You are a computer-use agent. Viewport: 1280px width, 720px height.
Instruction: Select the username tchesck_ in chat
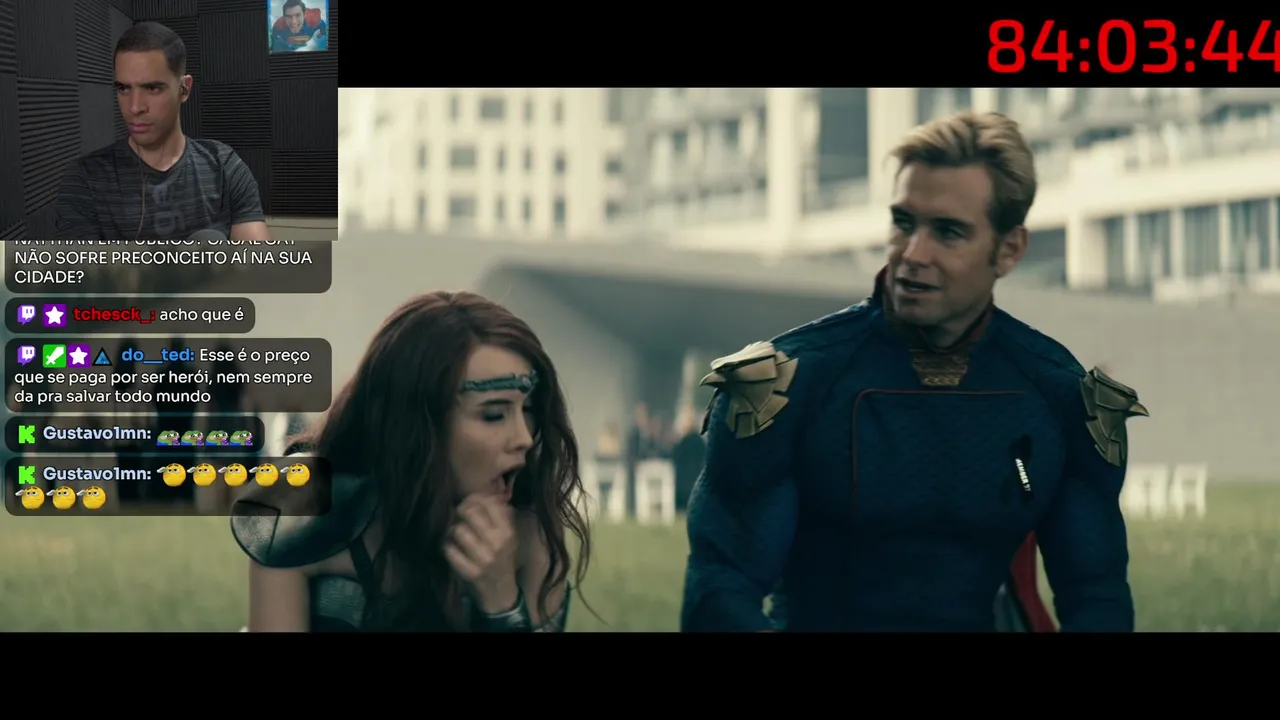[x=114, y=315]
